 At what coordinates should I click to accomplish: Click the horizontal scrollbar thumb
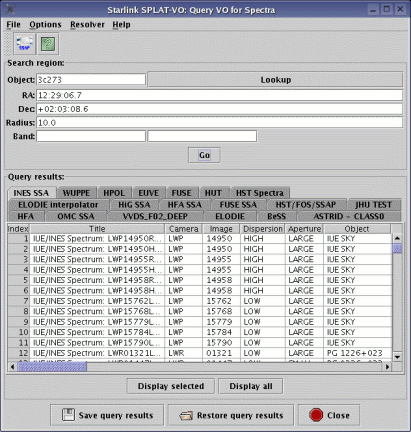click(52, 367)
